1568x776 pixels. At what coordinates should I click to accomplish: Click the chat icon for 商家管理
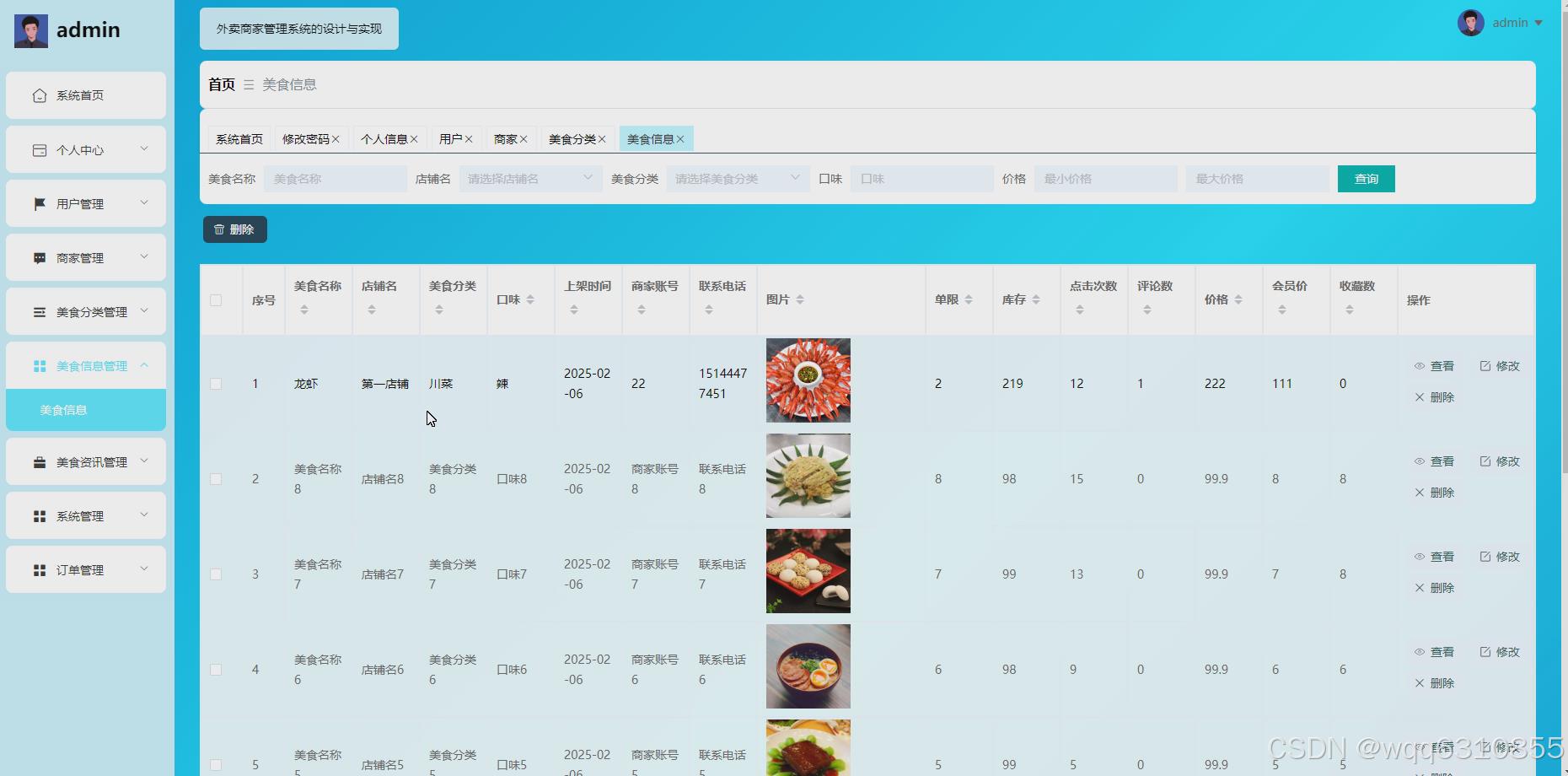click(39, 257)
